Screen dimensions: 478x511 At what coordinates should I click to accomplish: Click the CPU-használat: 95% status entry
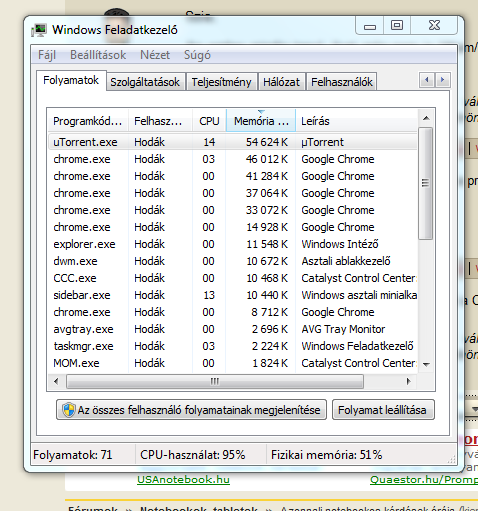[193, 455]
